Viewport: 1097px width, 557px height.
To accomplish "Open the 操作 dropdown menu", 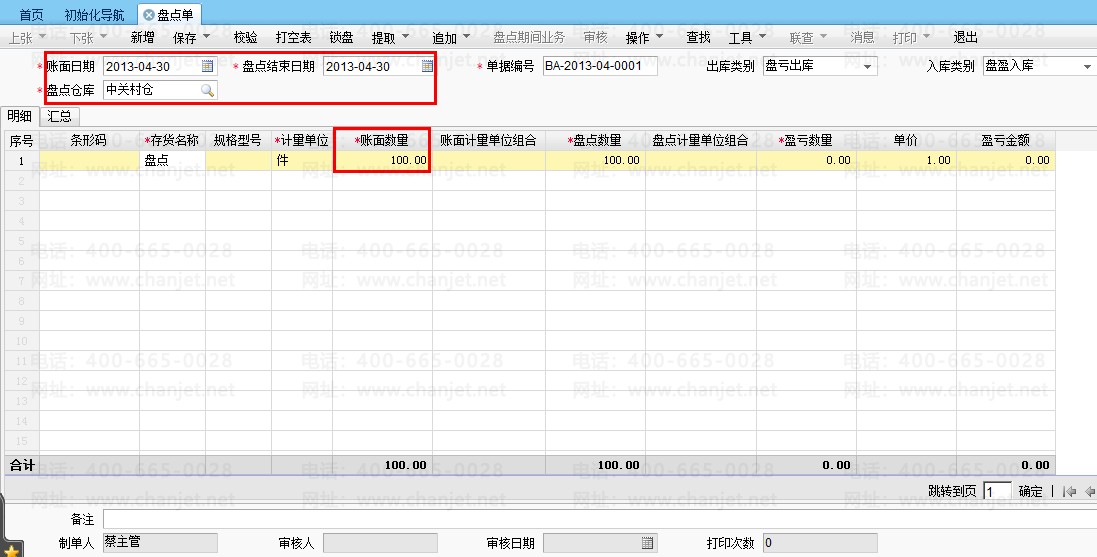I will point(659,37).
